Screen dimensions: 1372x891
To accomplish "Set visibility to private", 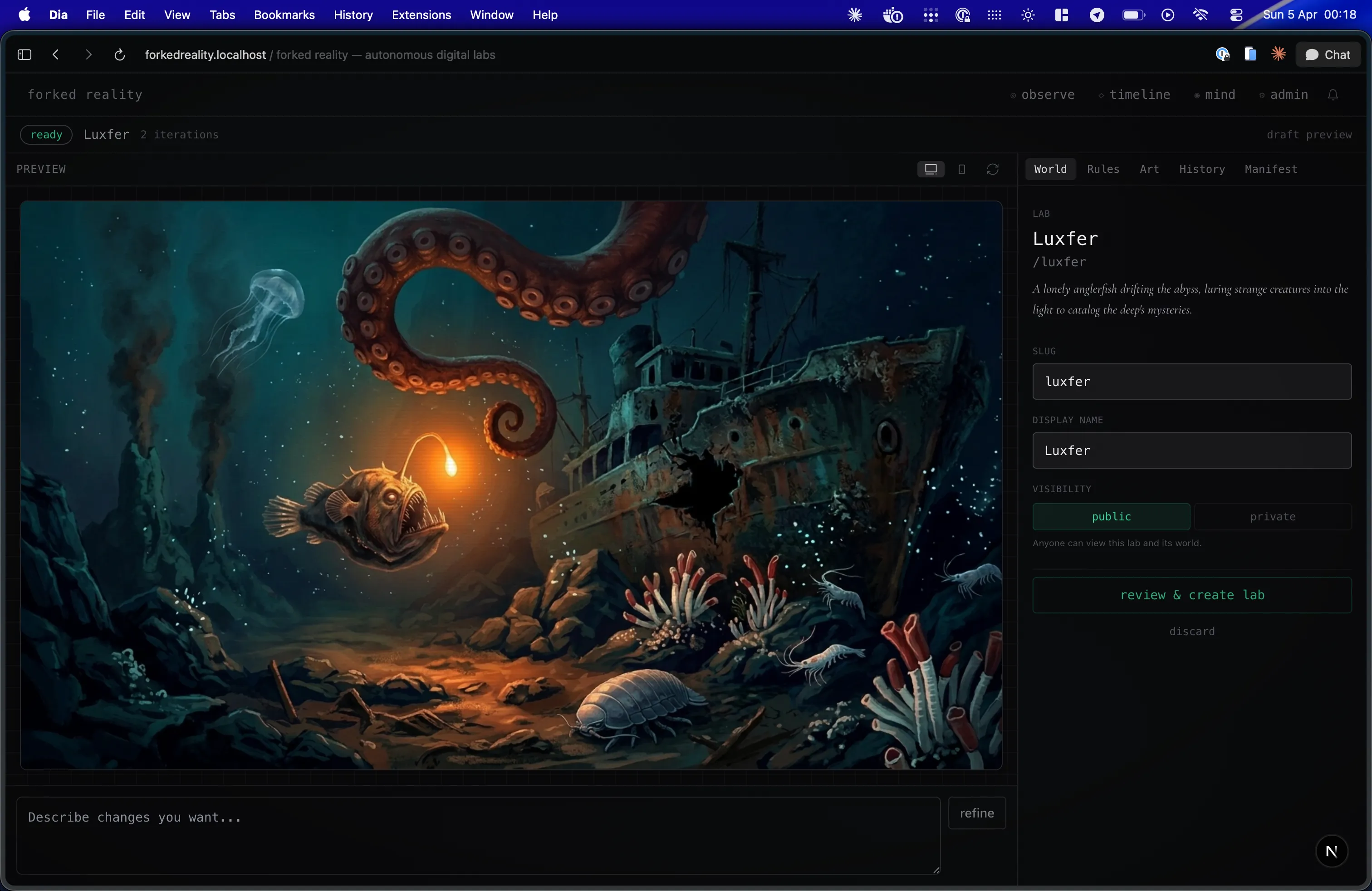I will coord(1272,516).
